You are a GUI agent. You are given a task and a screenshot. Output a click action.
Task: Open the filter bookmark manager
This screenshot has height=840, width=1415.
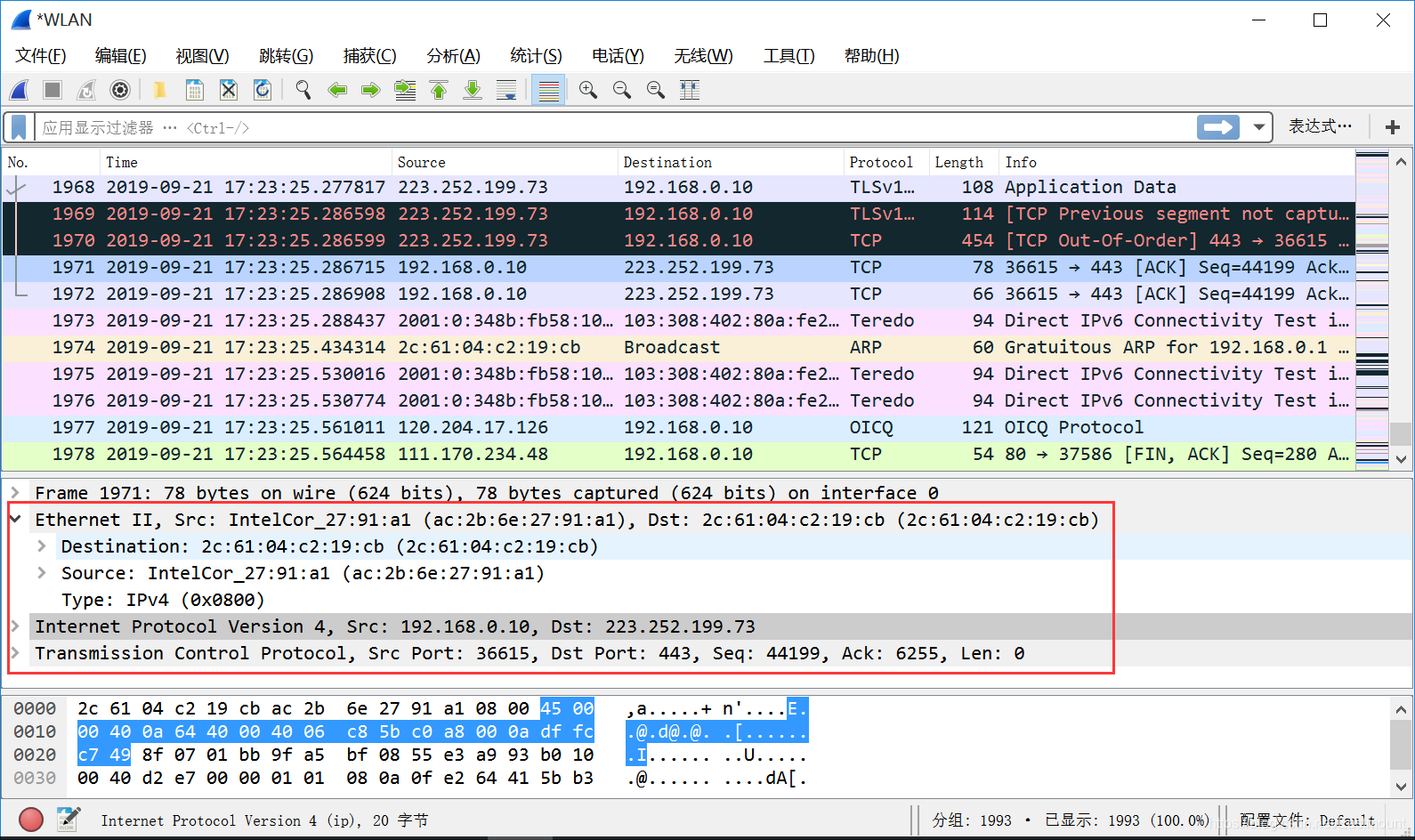pos(19,127)
